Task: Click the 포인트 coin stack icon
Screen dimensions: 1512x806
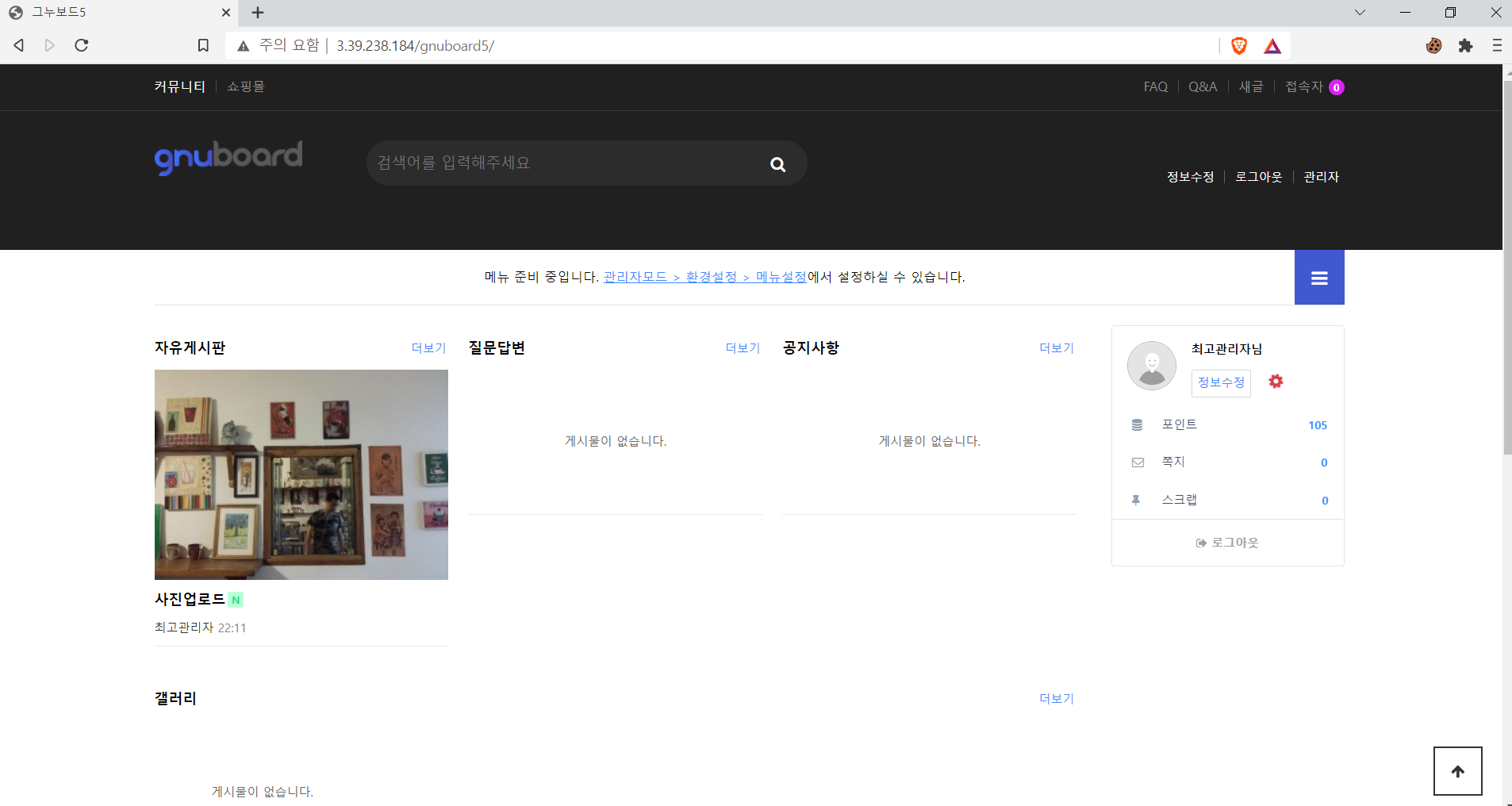Action: tap(1137, 425)
